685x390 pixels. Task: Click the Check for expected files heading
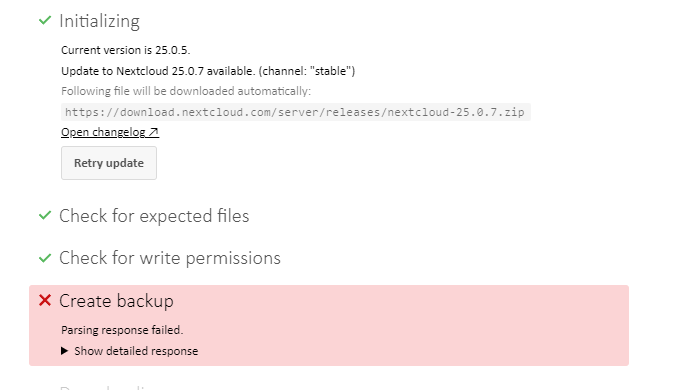[154, 216]
